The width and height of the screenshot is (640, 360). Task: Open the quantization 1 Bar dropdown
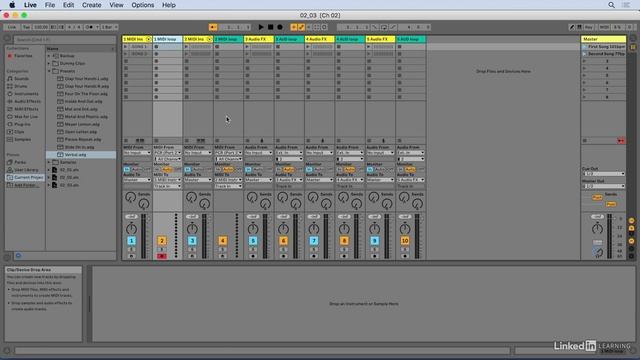[x=109, y=27]
